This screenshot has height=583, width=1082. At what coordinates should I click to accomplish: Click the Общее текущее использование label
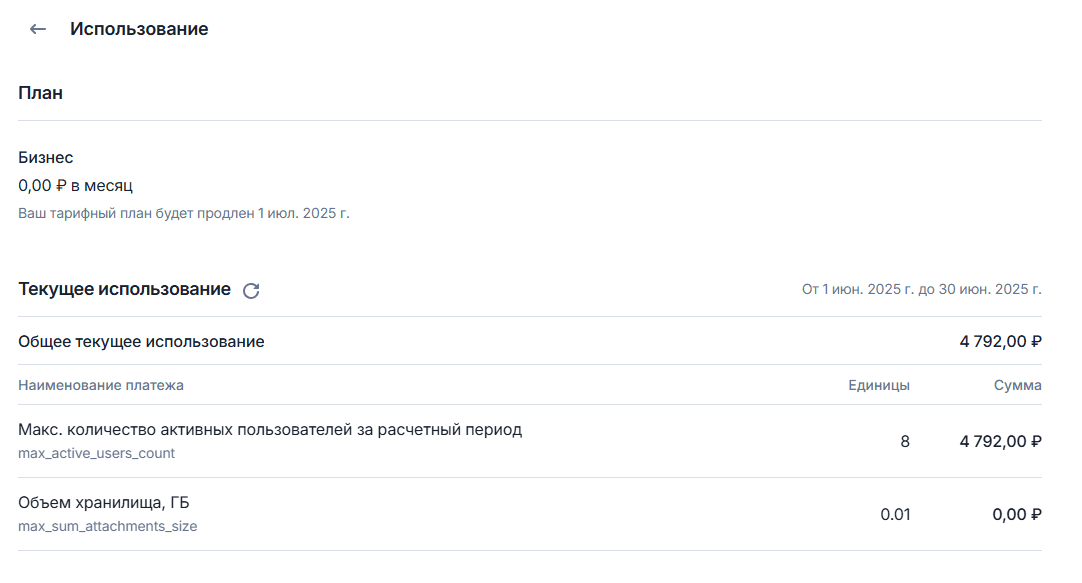141,342
